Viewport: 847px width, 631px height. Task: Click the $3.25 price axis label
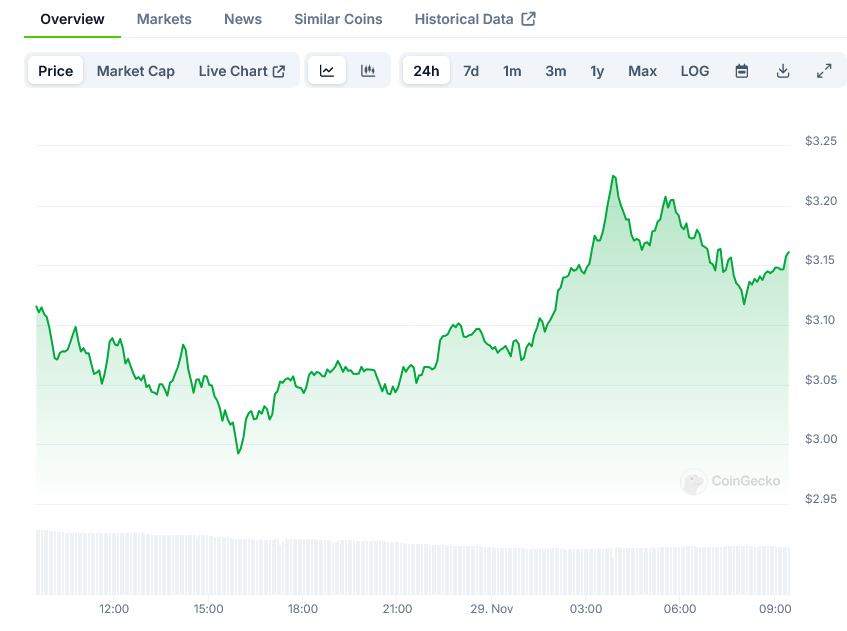pos(821,141)
